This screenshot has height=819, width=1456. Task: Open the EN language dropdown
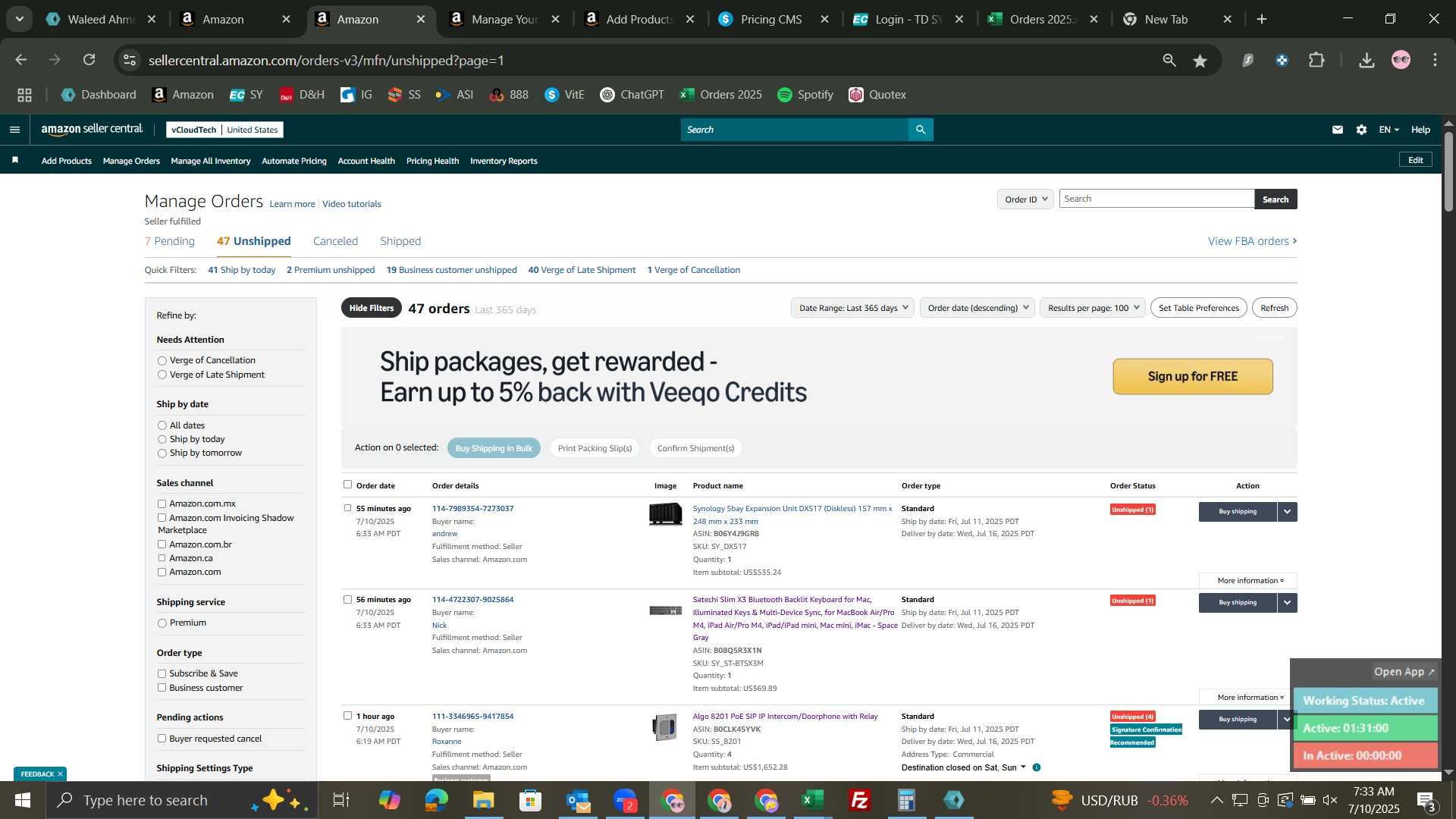[1389, 130]
